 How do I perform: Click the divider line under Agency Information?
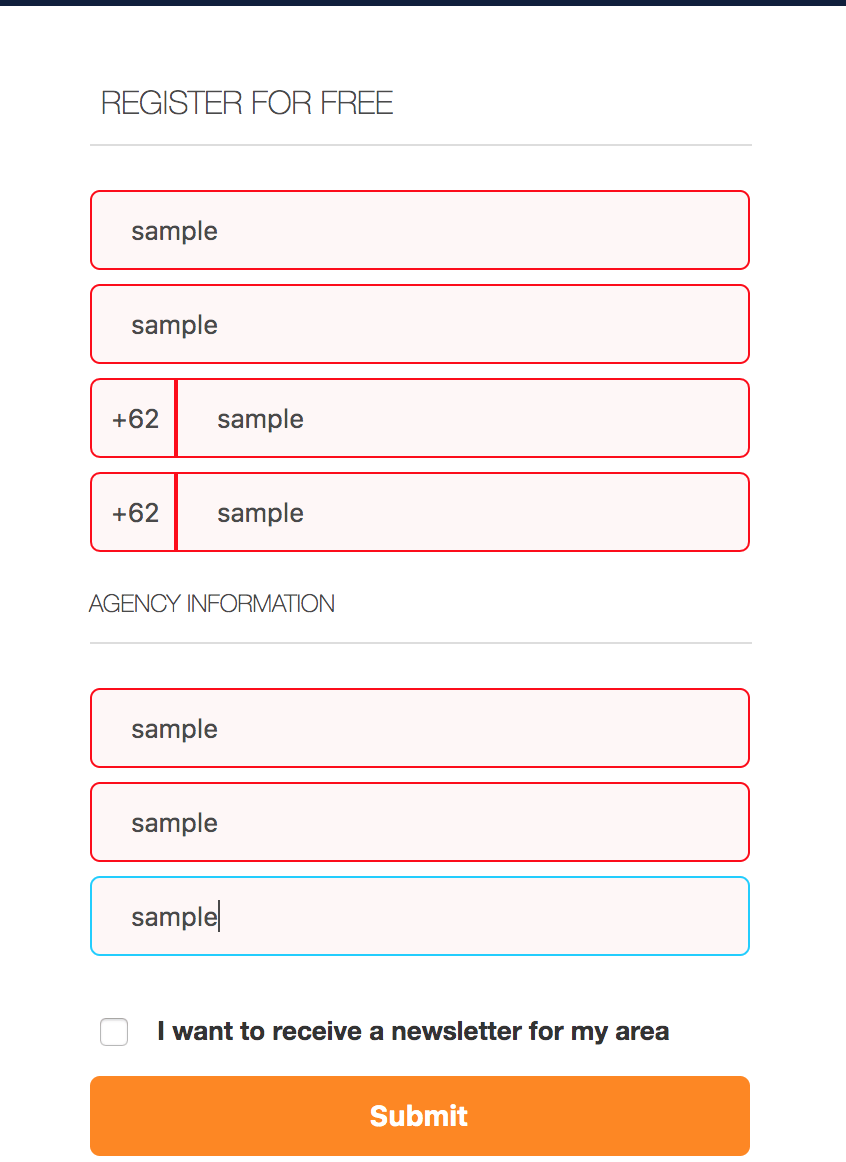[420, 643]
